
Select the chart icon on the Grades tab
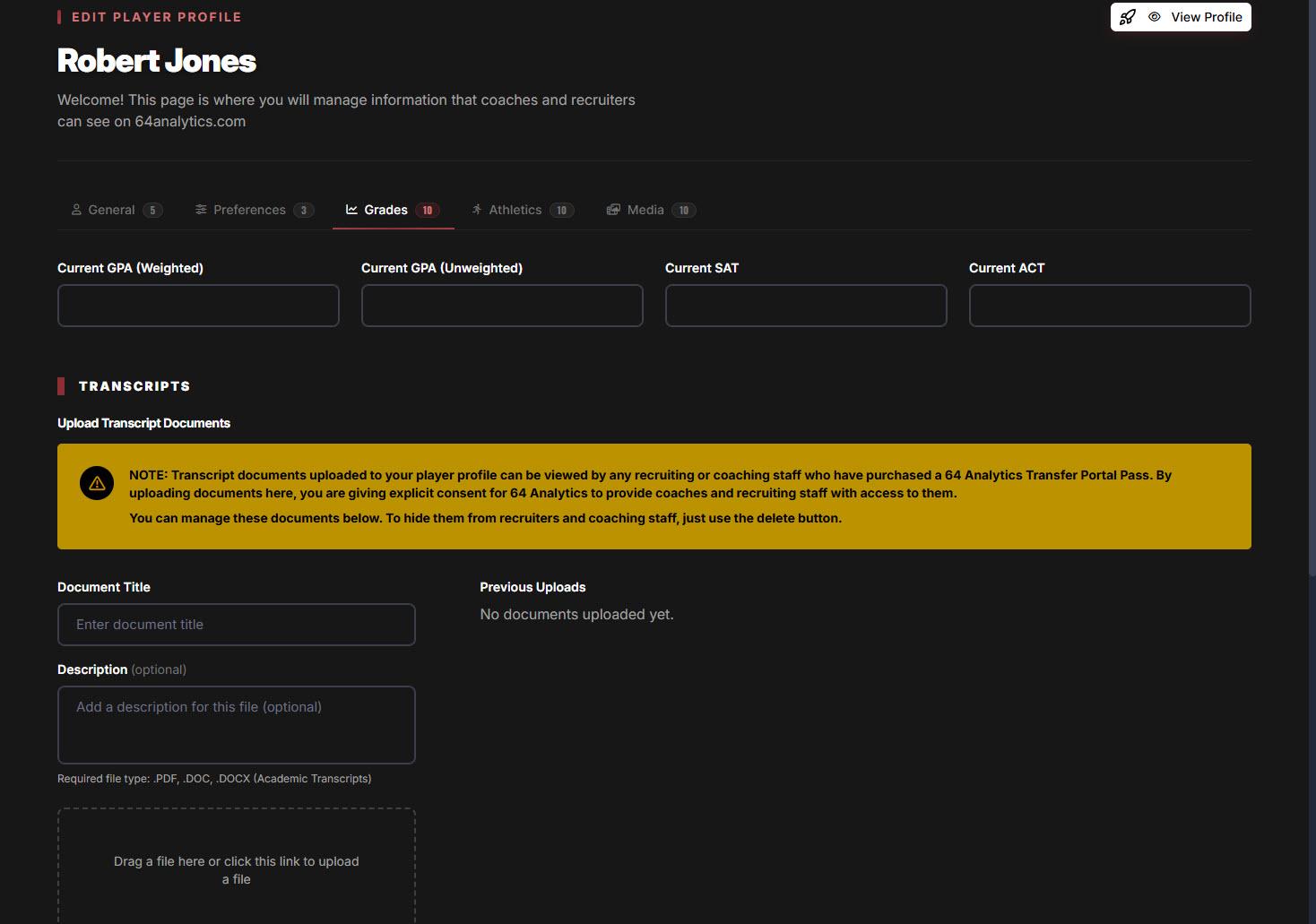coord(351,209)
